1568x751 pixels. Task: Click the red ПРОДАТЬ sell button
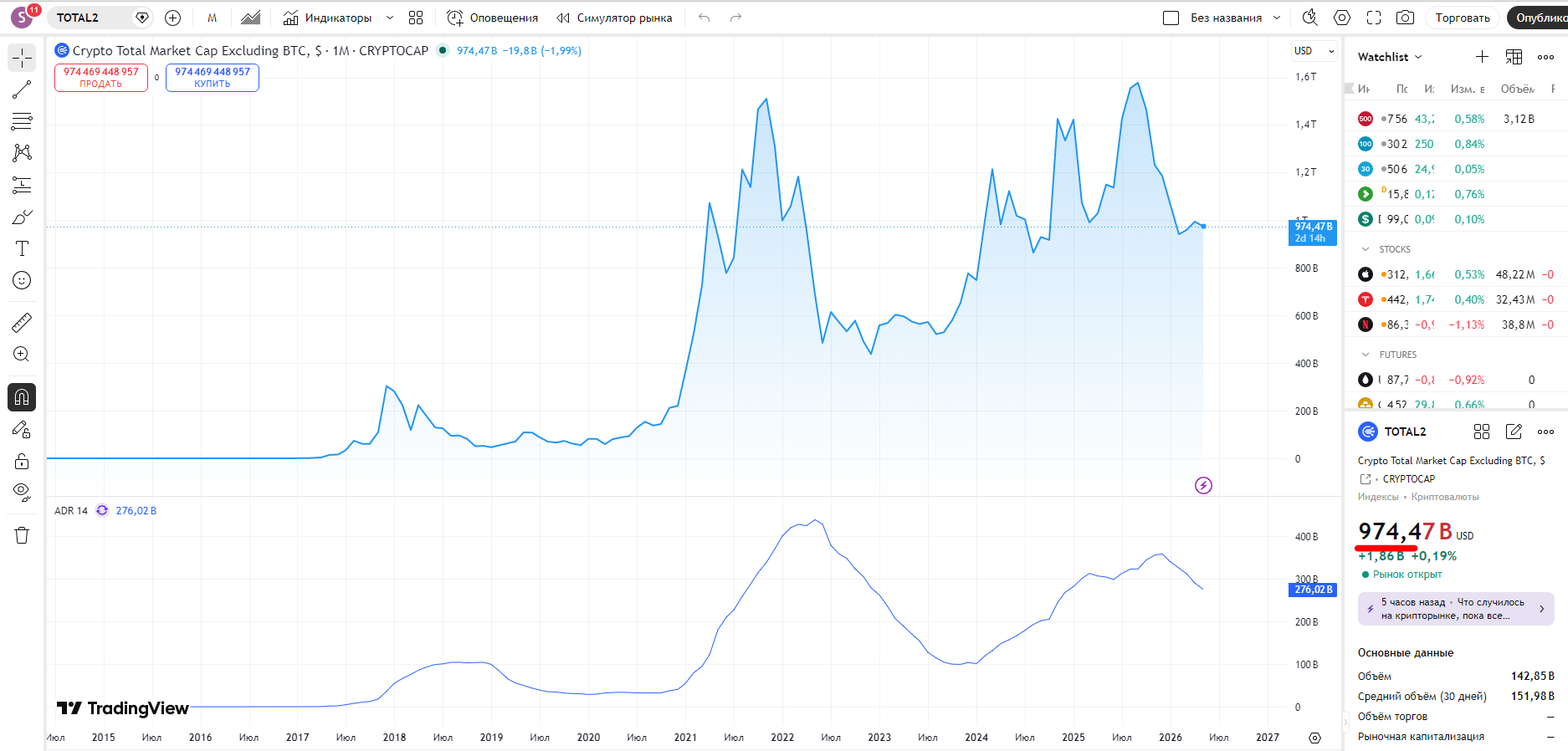101,78
